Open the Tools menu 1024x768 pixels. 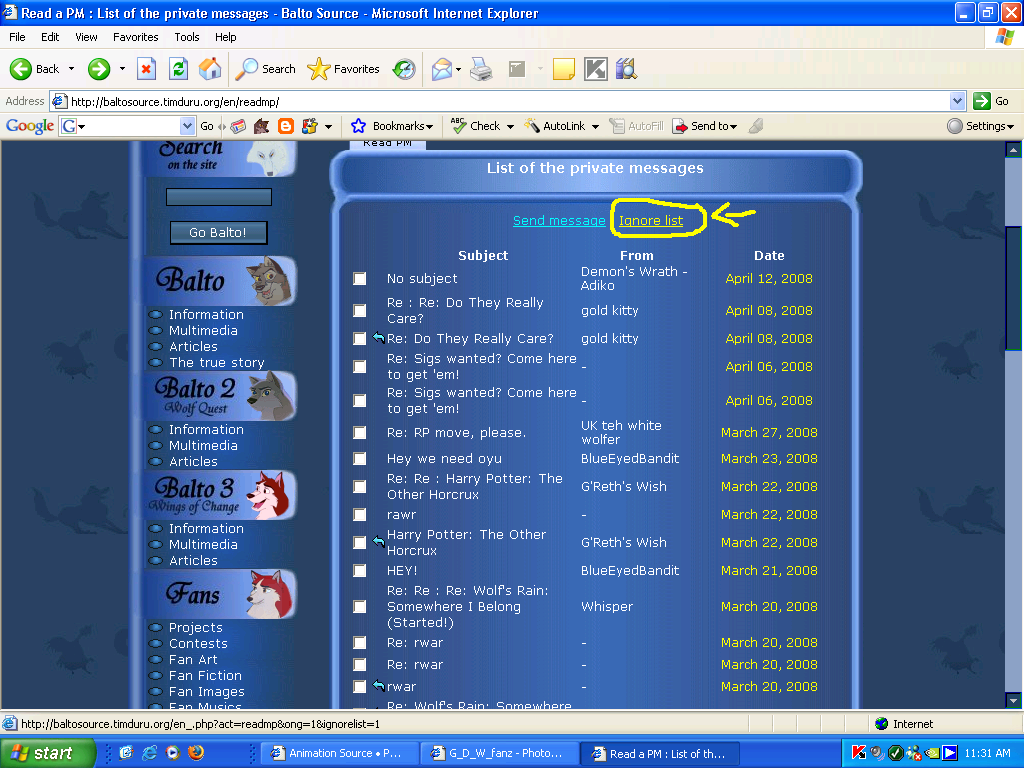187,37
